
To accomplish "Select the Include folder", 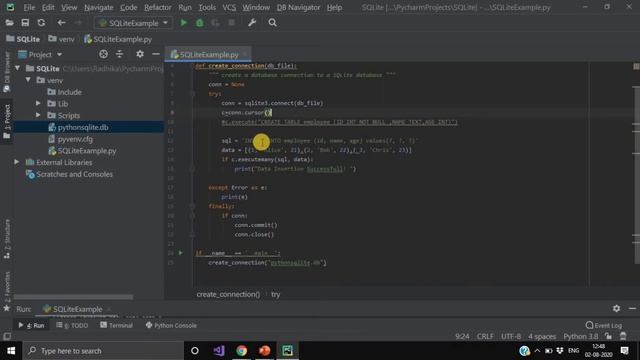I will coord(64,92).
